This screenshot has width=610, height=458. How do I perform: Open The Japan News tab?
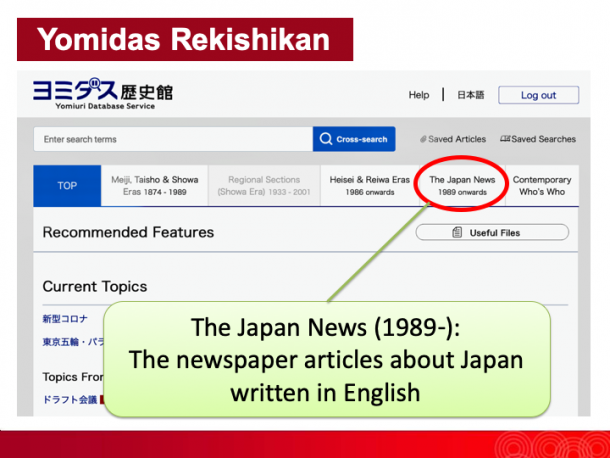(x=462, y=186)
